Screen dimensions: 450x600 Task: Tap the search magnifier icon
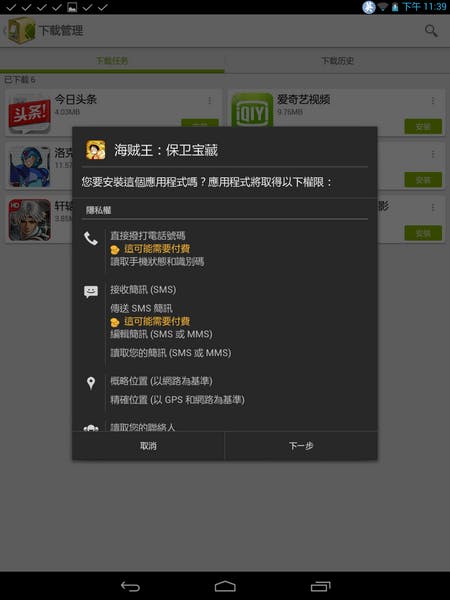(x=431, y=31)
